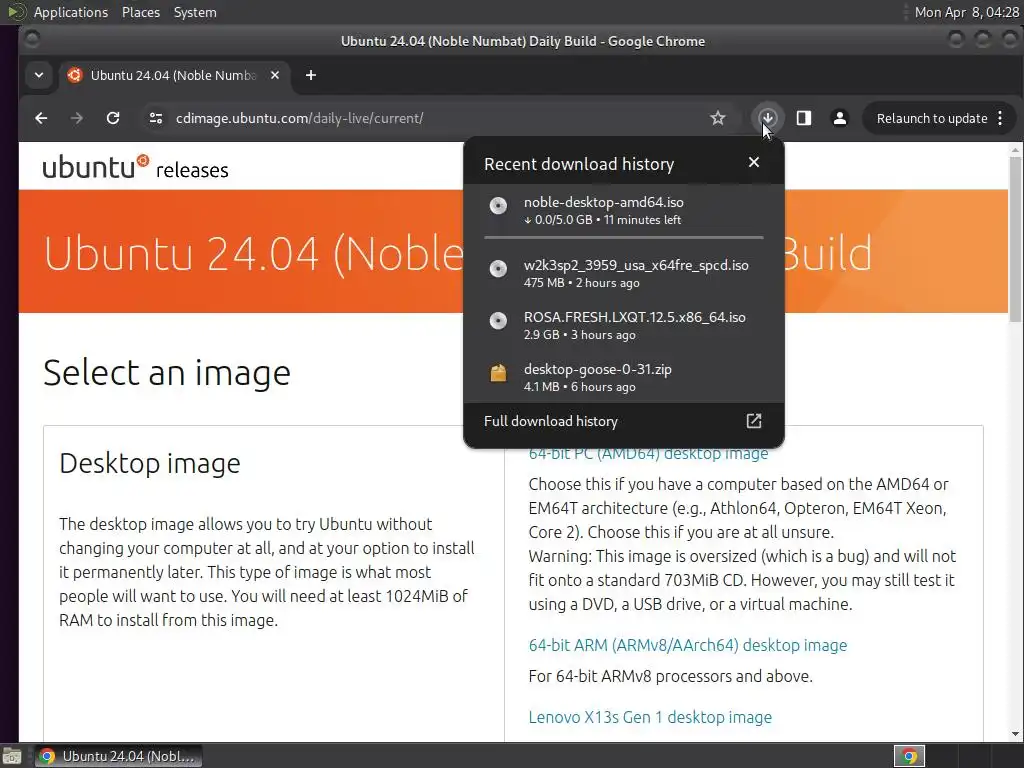Open site information icon in address bar
This screenshot has width=1024, height=768.
click(156, 118)
